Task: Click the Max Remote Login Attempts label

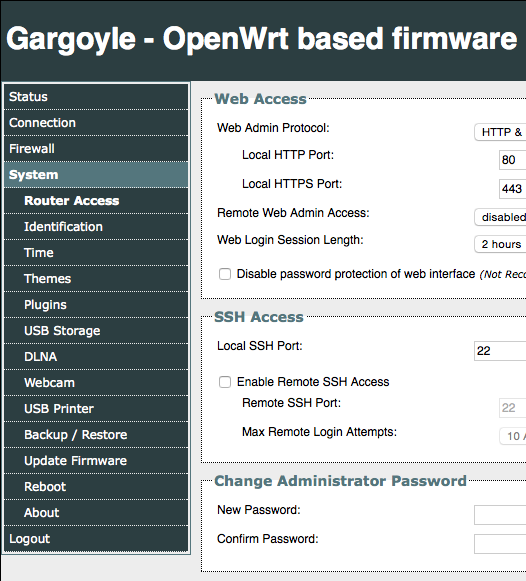Action: pos(319,432)
